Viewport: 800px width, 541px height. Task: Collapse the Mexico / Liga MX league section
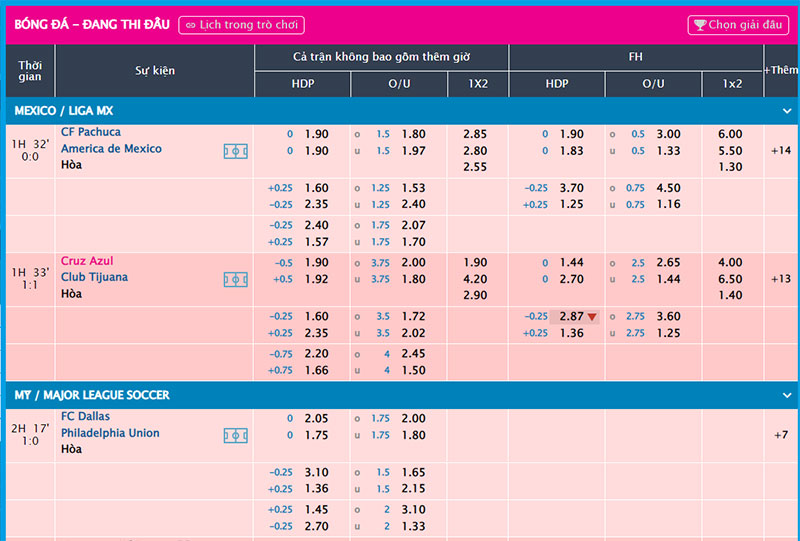pyautogui.click(x=786, y=111)
